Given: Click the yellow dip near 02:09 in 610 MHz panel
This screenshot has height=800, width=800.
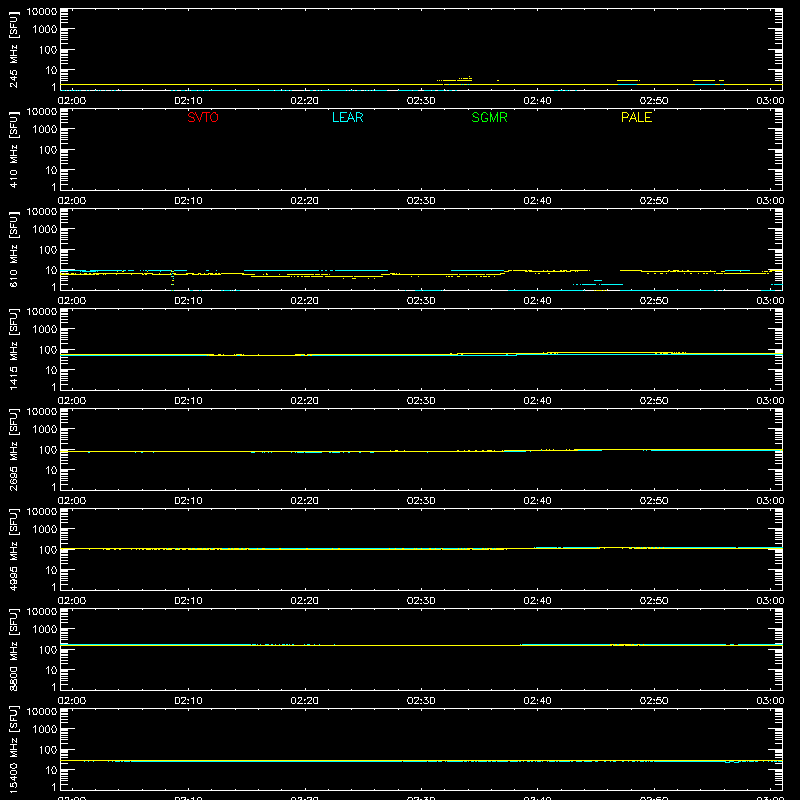Looking at the screenshot, I should coord(172,279).
